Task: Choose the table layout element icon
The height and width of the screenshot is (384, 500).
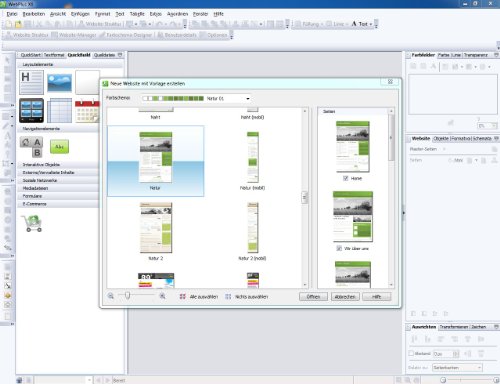Action: (59, 110)
